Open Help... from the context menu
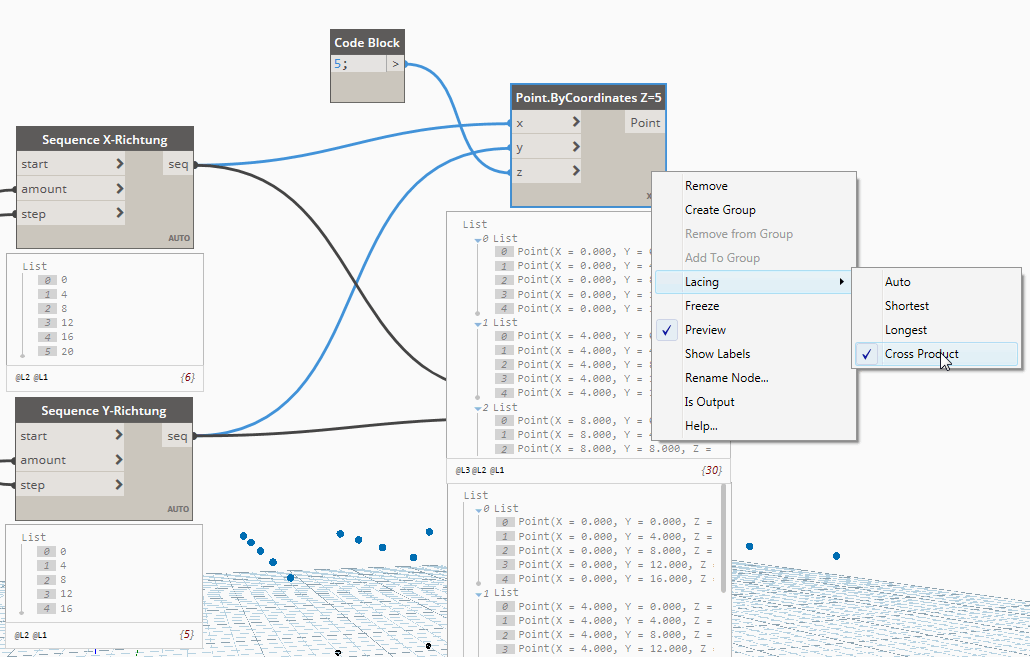 pyautogui.click(x=701, y=426)
